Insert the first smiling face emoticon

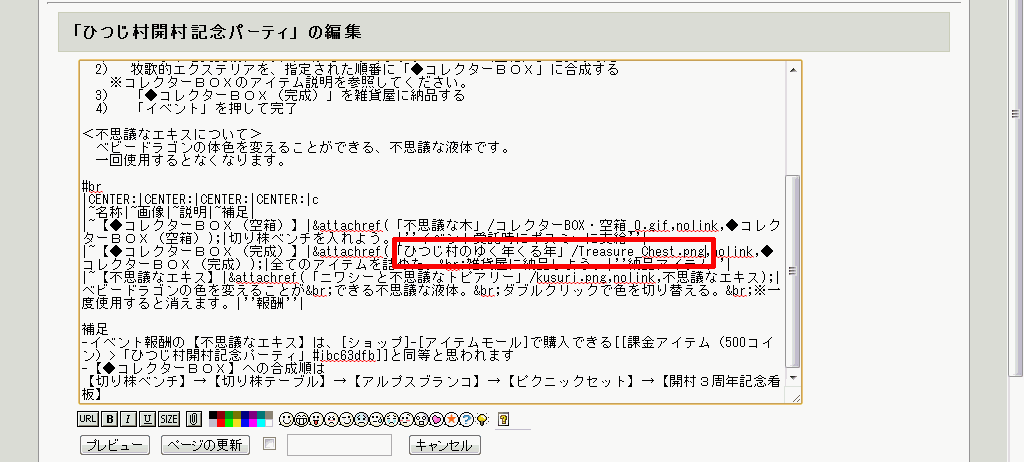coord(286,419)
